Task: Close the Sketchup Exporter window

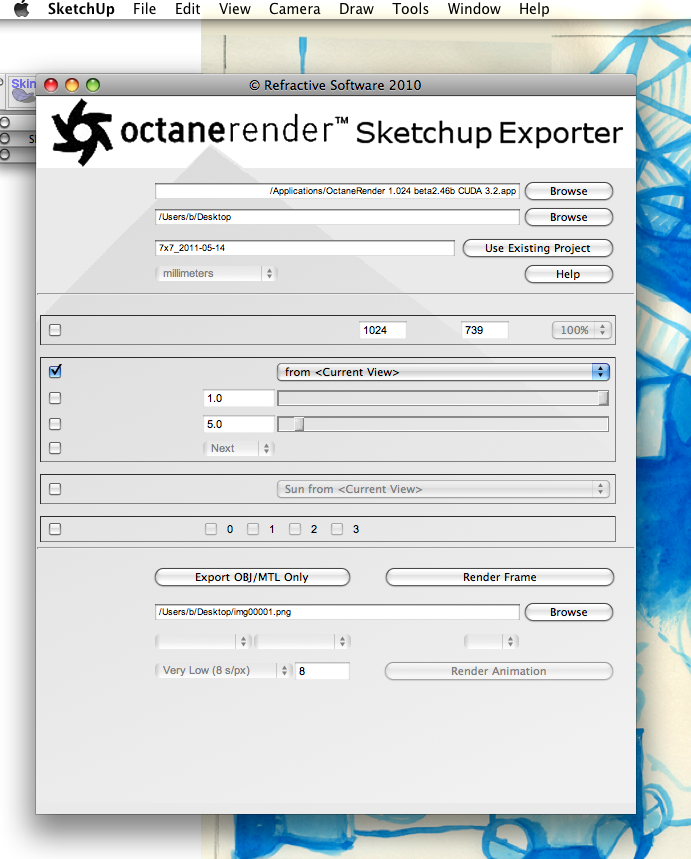Action: [x=51, y=85]
